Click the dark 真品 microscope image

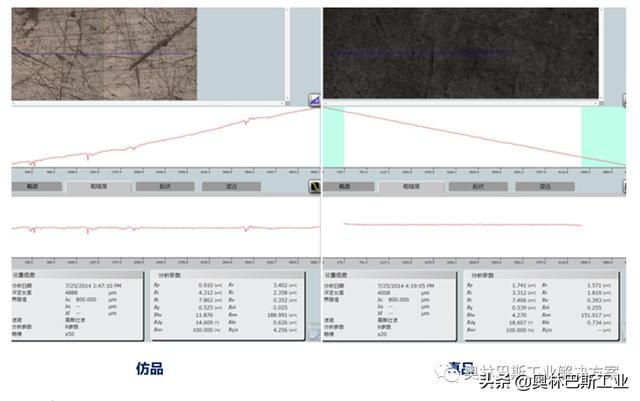[460, 53]
